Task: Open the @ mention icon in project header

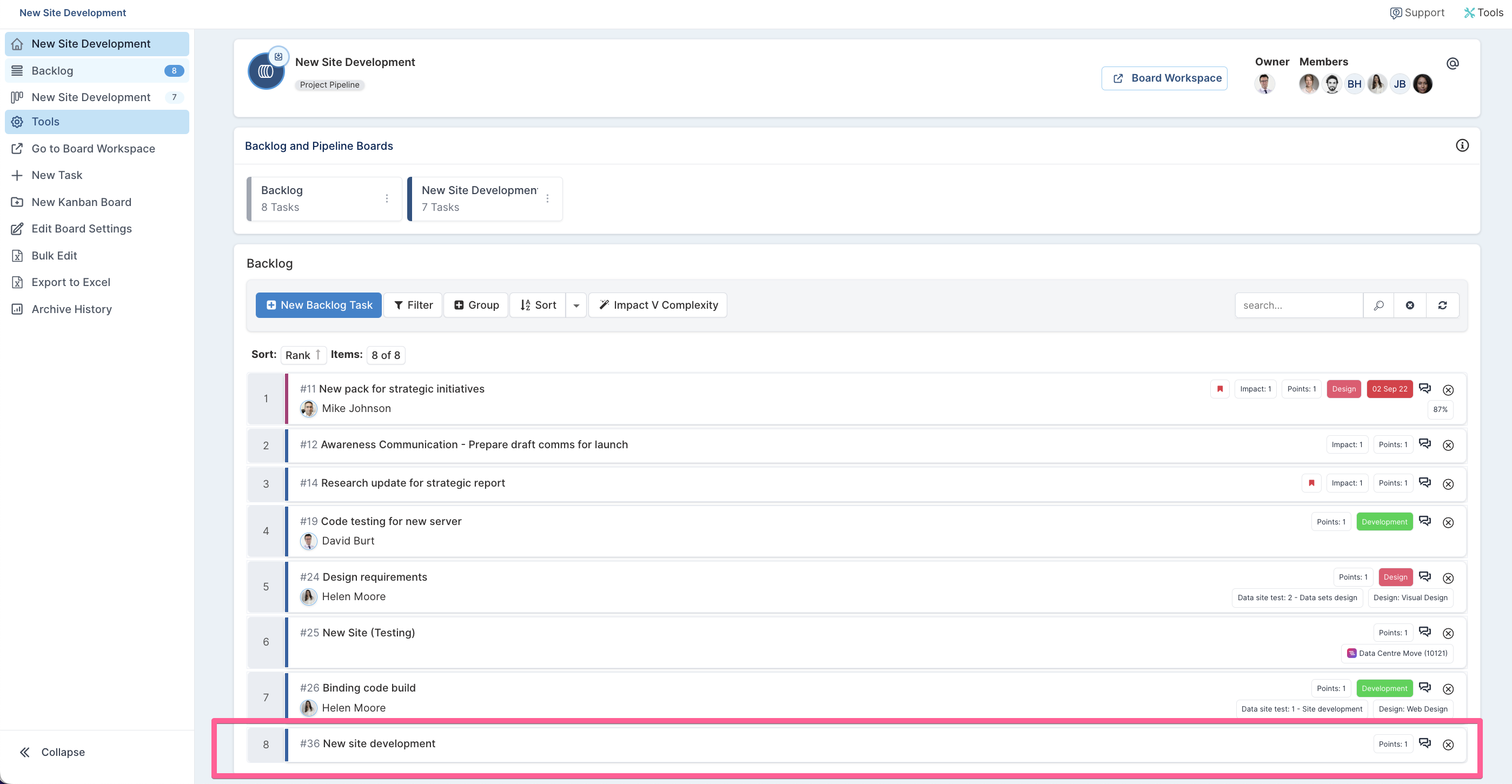Action: [1452, 63]
